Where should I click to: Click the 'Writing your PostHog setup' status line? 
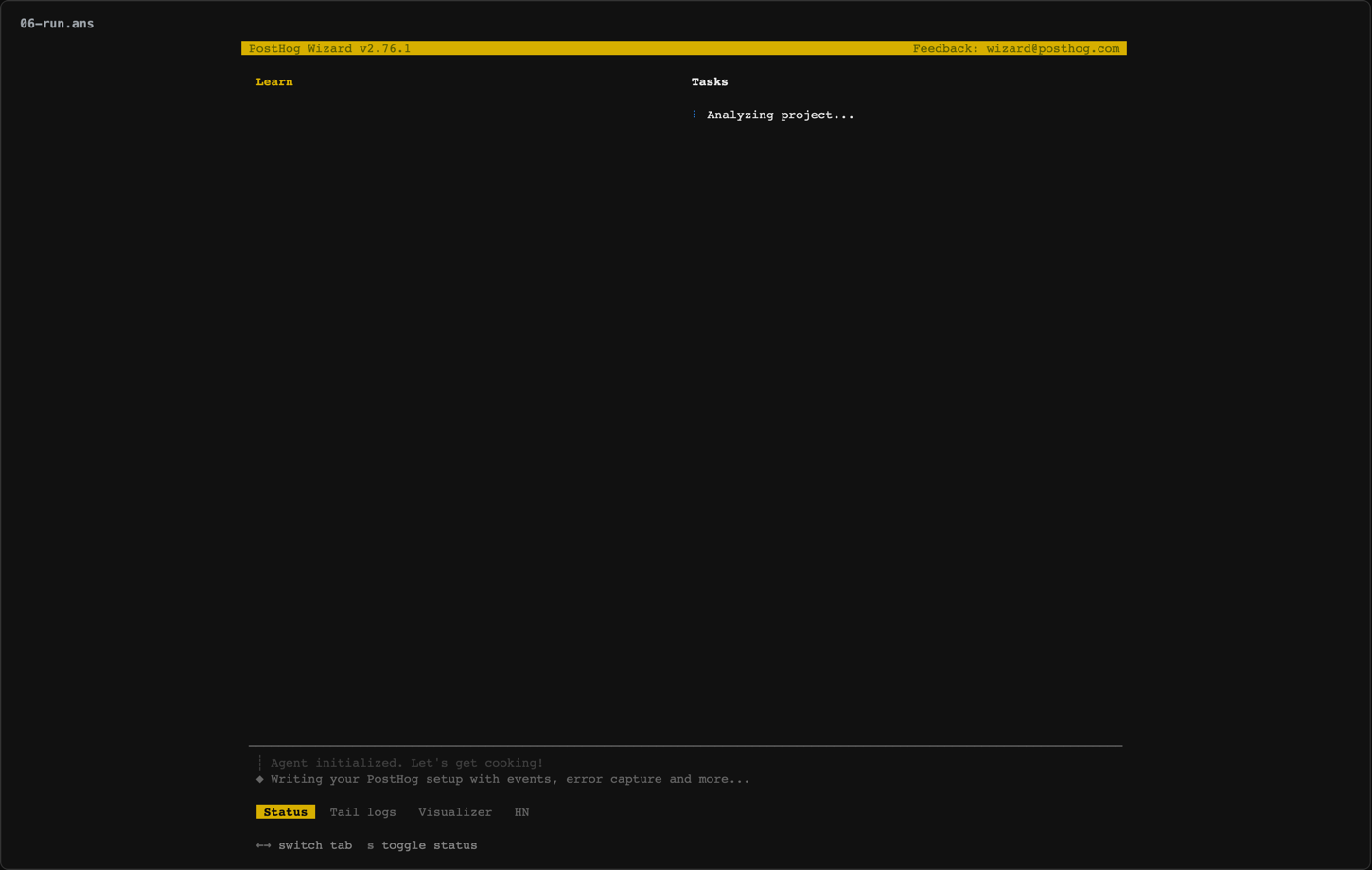510,779
